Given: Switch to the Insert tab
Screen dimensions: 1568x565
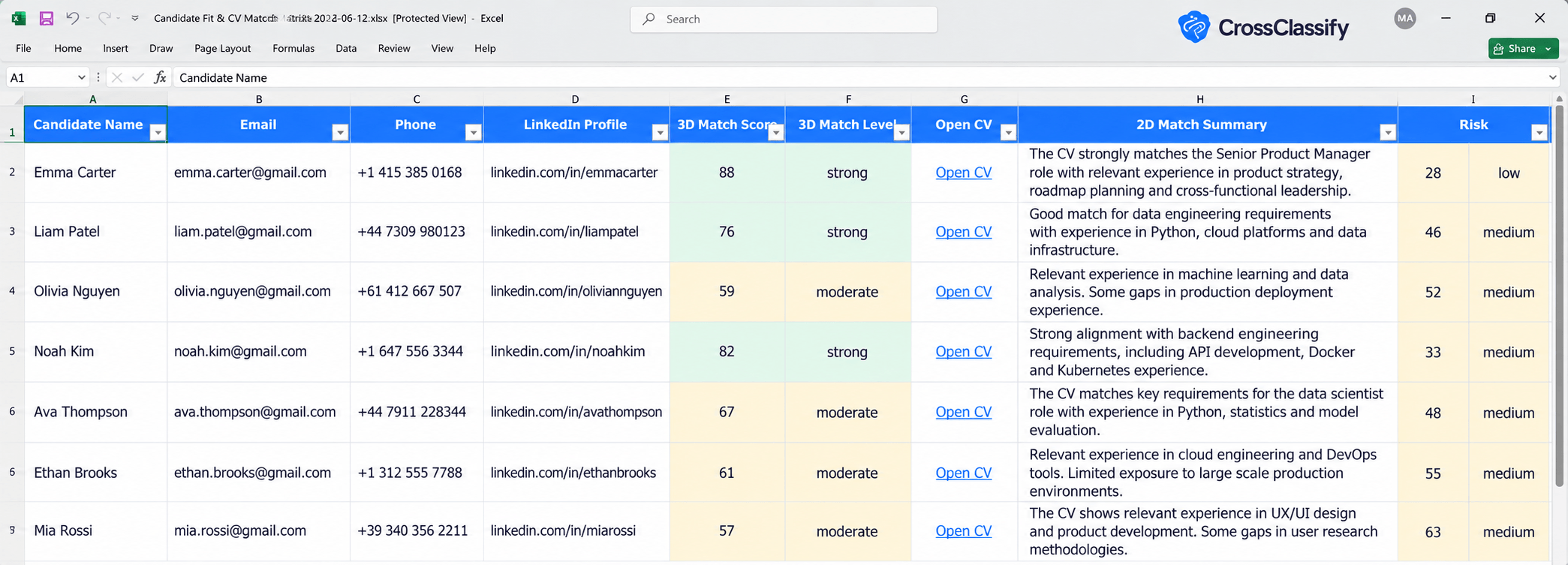Looking at the screenshot, I should [x=116, y=48].
